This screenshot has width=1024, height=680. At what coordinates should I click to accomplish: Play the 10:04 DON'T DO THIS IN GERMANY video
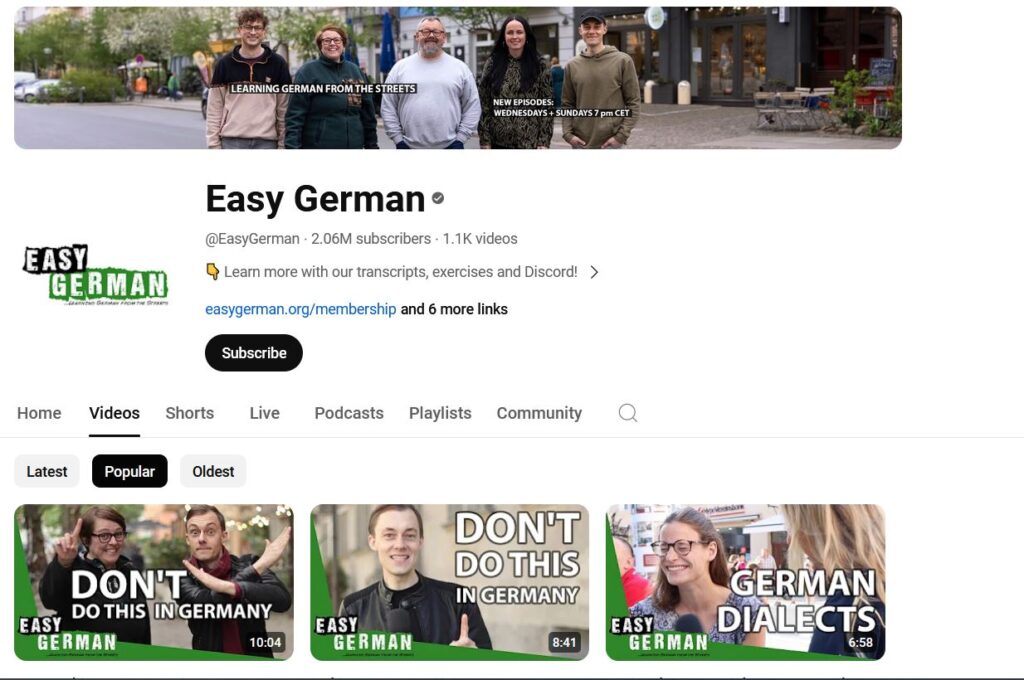point(155,580)
